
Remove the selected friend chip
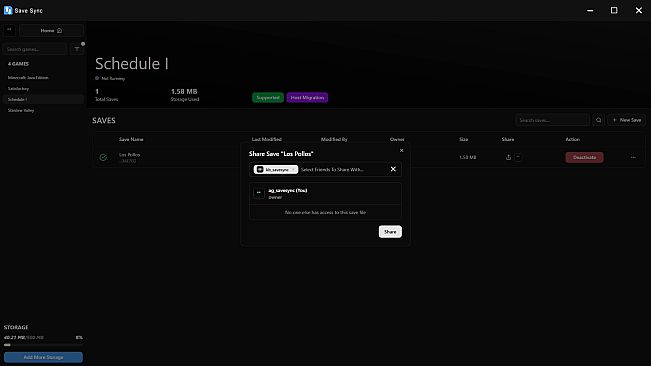(x=293, y=169)
